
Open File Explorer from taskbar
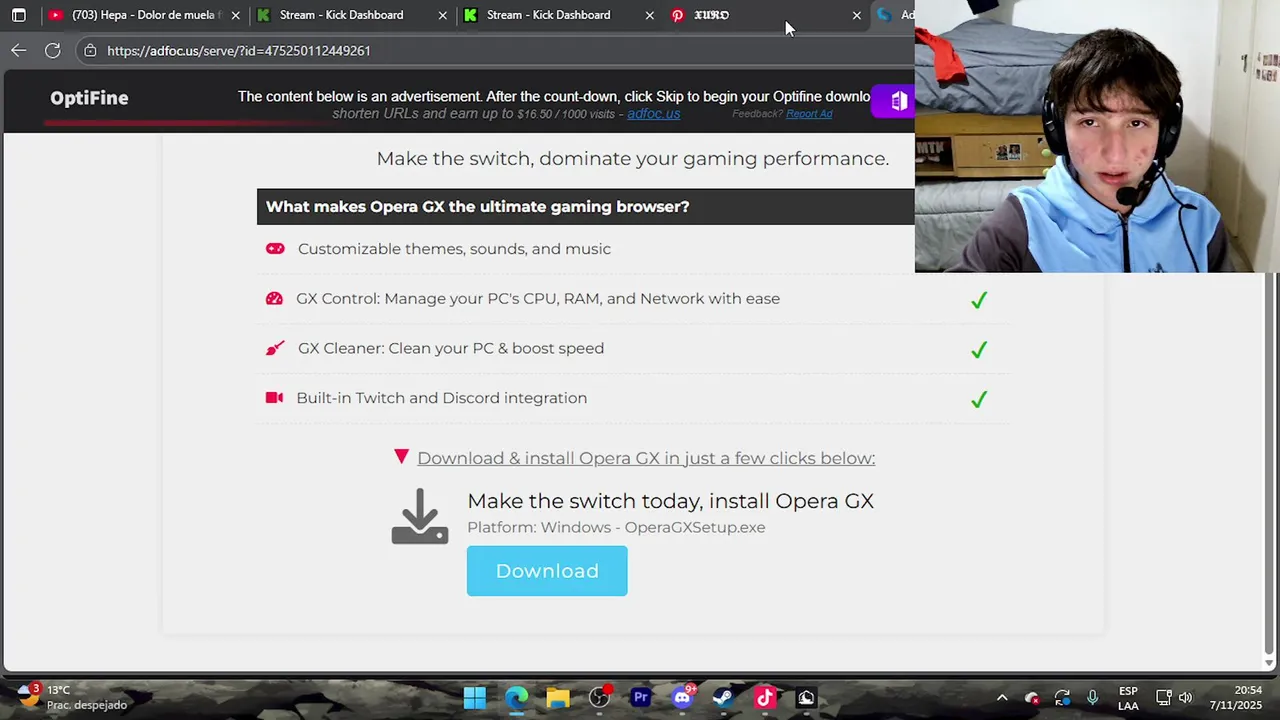pyautogui.click(x=558, y=698)
